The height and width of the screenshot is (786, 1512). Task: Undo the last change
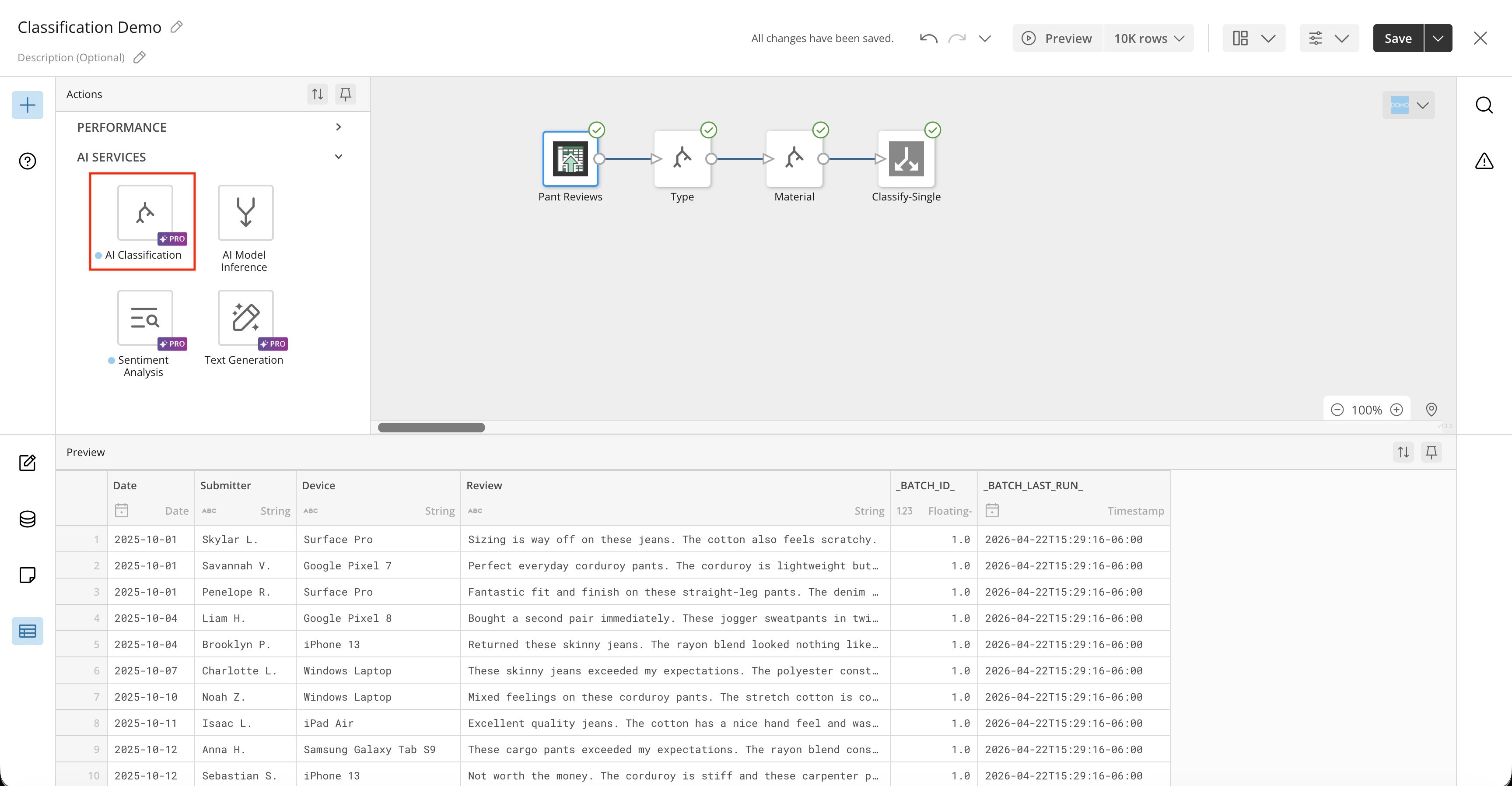tap(928, 38)
